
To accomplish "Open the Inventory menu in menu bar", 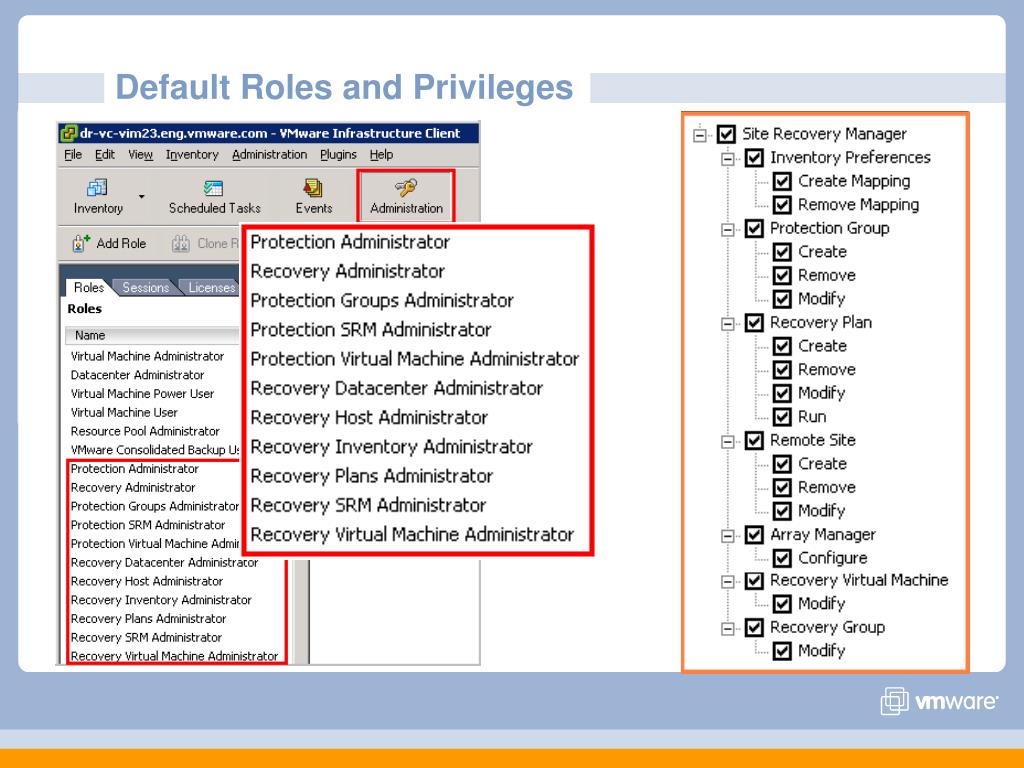I will (192, 155).
